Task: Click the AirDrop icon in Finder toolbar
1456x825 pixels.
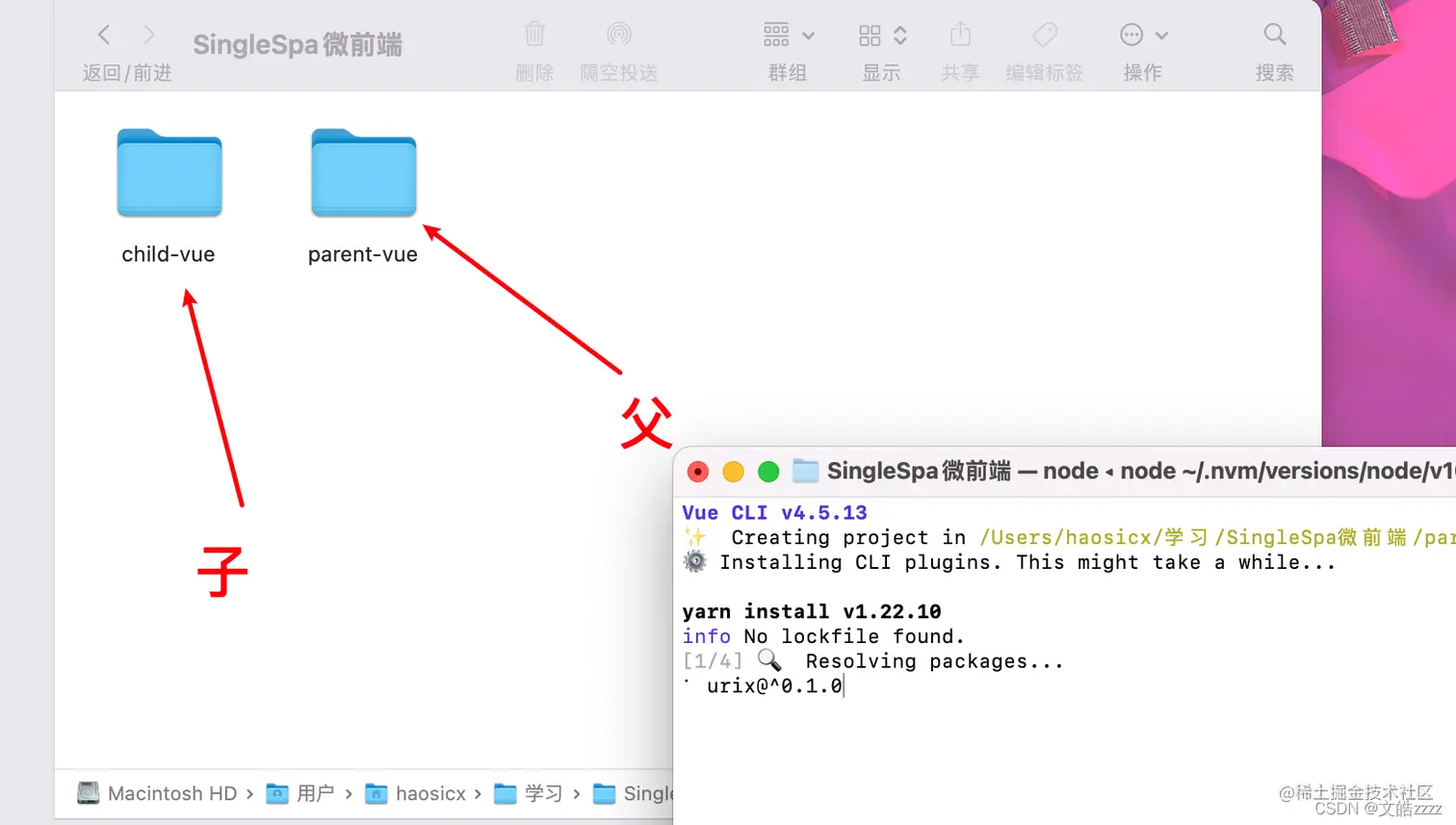Action: tap(619, 36)
